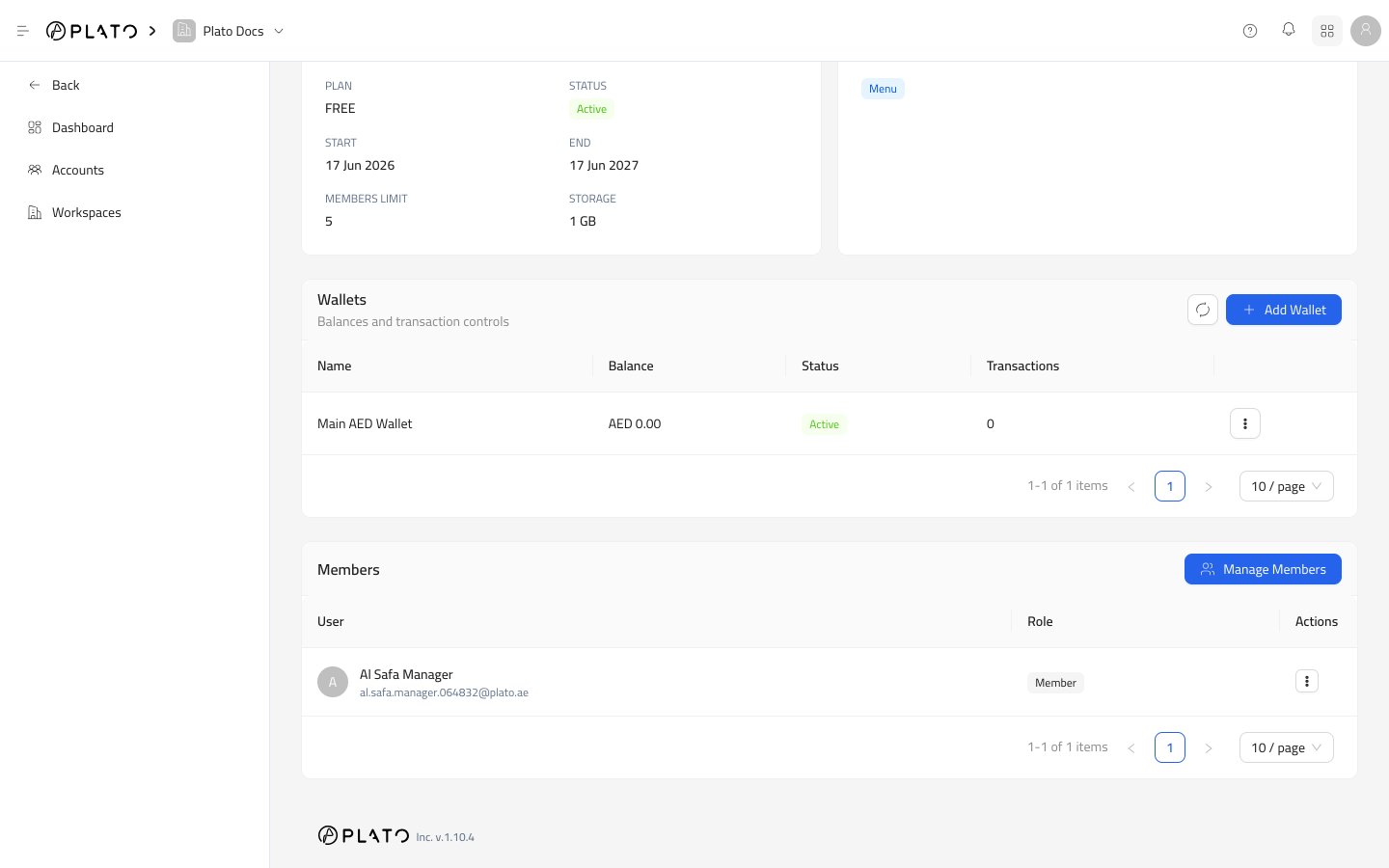Click the Dashboard icon in sidebar
Viewport: 1389px width, 868px height.
[35, 127]
